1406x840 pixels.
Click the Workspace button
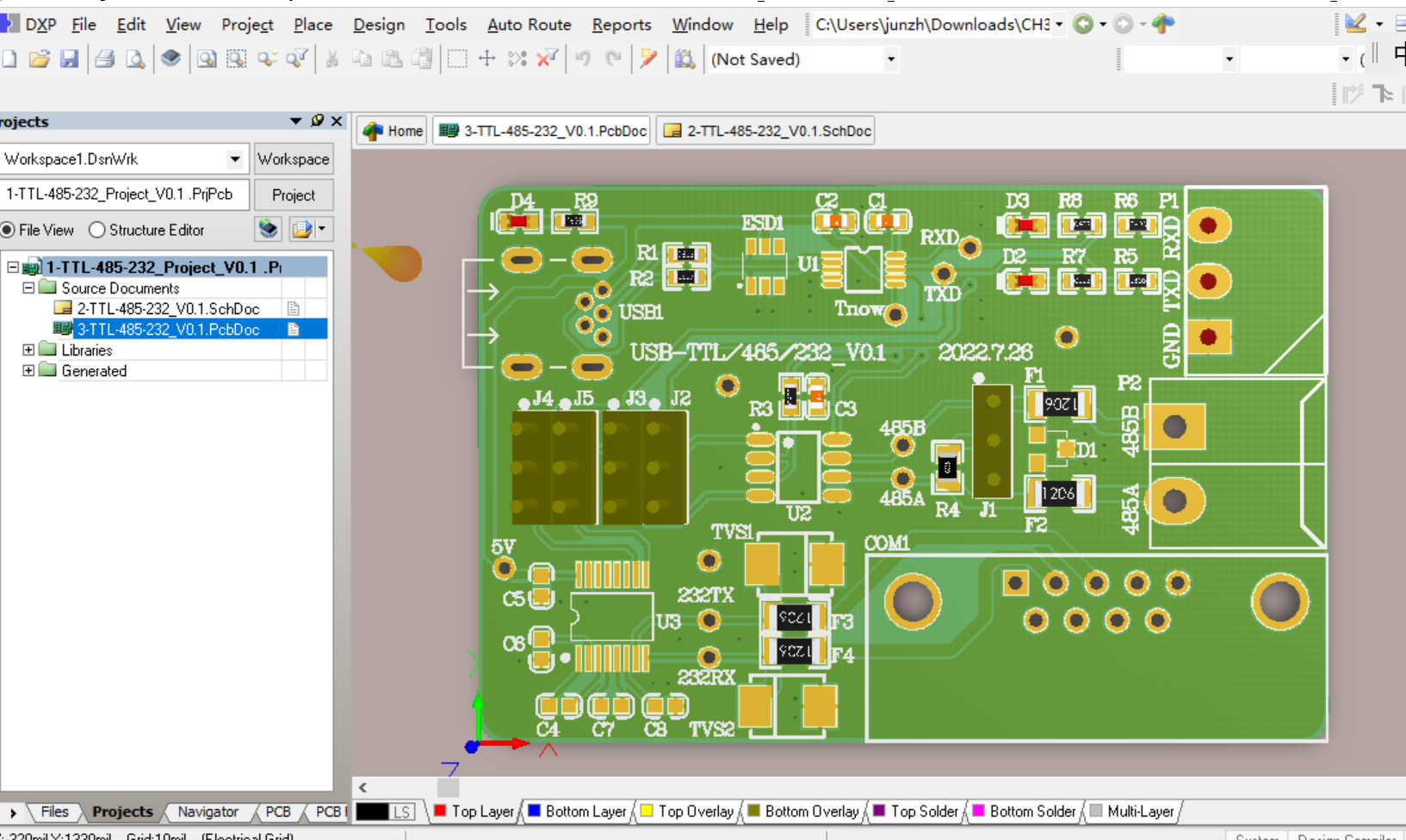(294, 159)
